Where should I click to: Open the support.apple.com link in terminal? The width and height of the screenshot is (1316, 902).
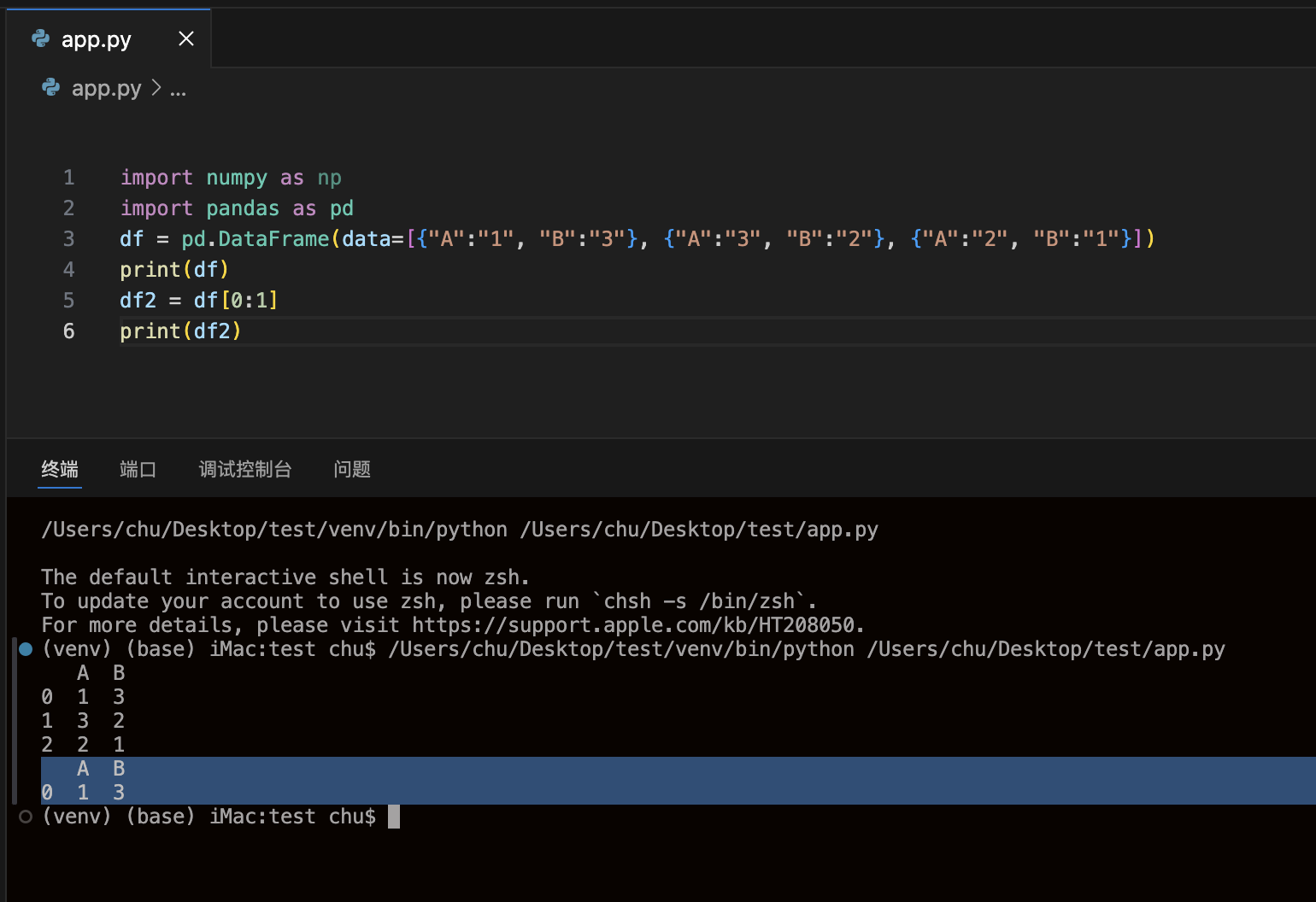[633, 625]
